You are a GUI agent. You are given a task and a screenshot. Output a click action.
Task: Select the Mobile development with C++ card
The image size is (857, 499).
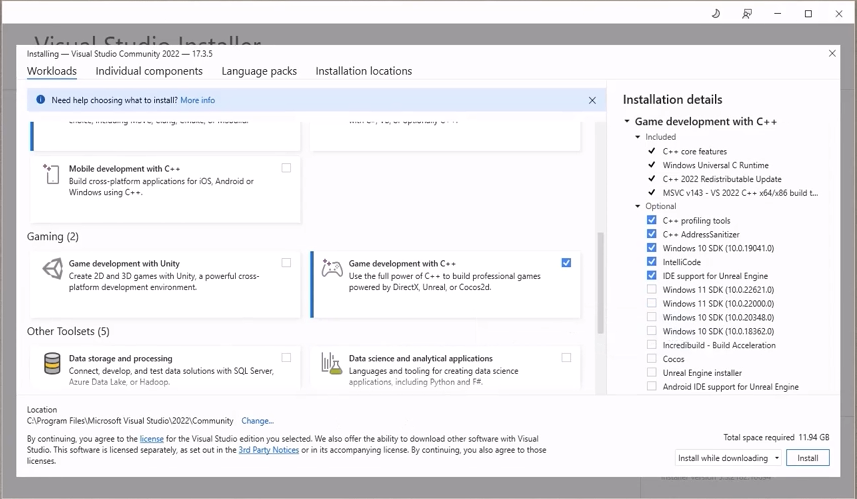pyautogui.click(x=165, y=189)
